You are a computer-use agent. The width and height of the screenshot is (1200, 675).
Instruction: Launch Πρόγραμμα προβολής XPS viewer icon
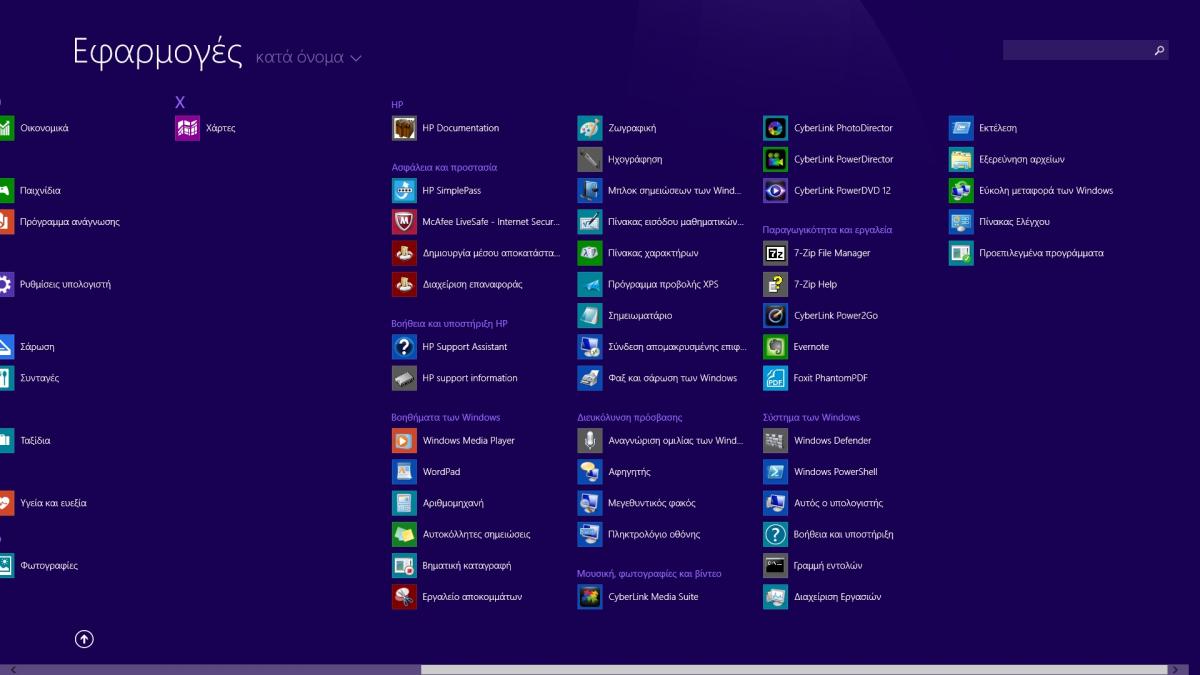(x=590, y=284)
